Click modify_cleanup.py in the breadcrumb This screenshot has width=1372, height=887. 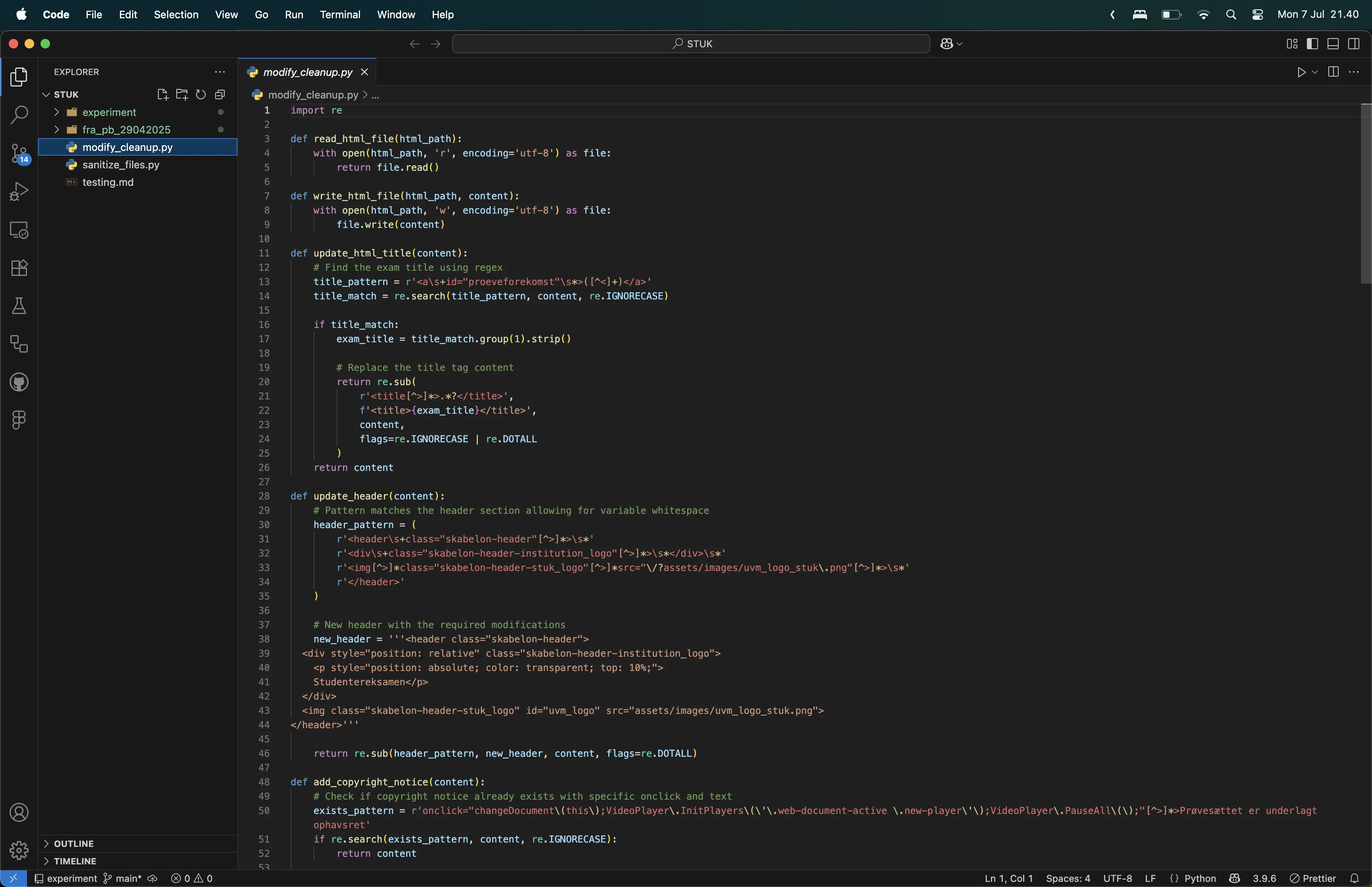click(312, 95)
